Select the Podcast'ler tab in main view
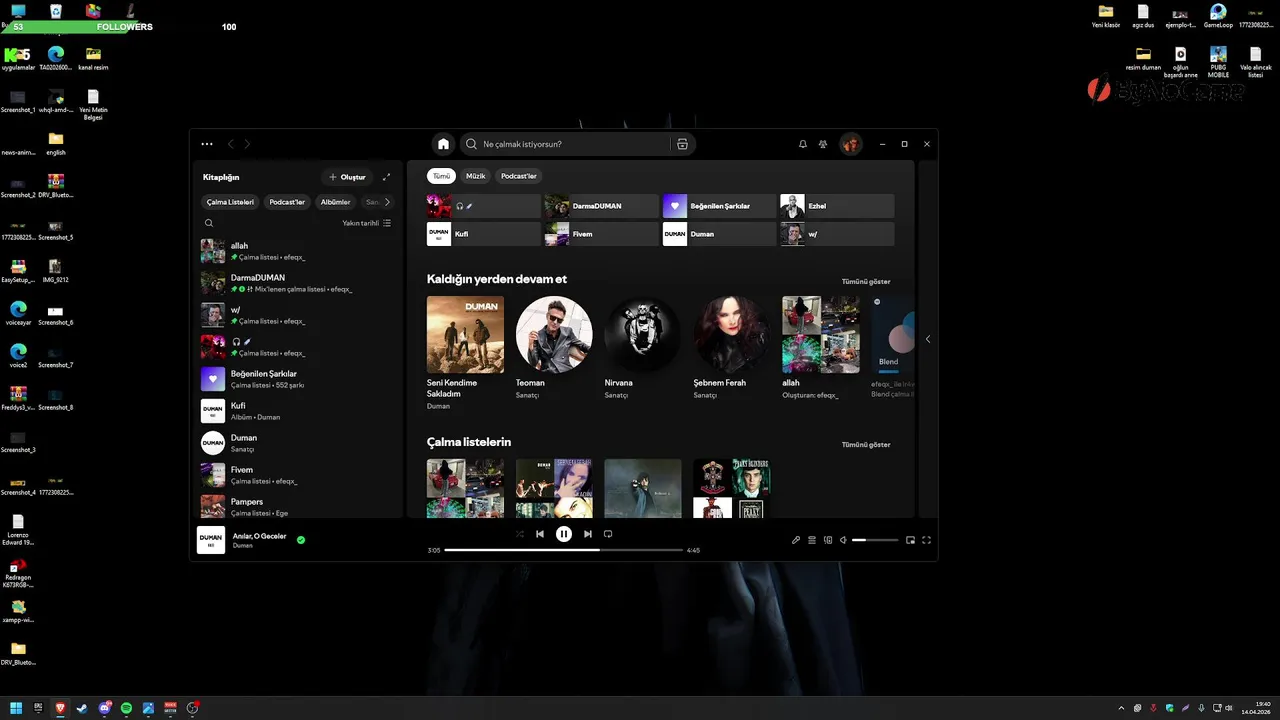Viewport: 1280px width, 720px height. pos(519,176)
